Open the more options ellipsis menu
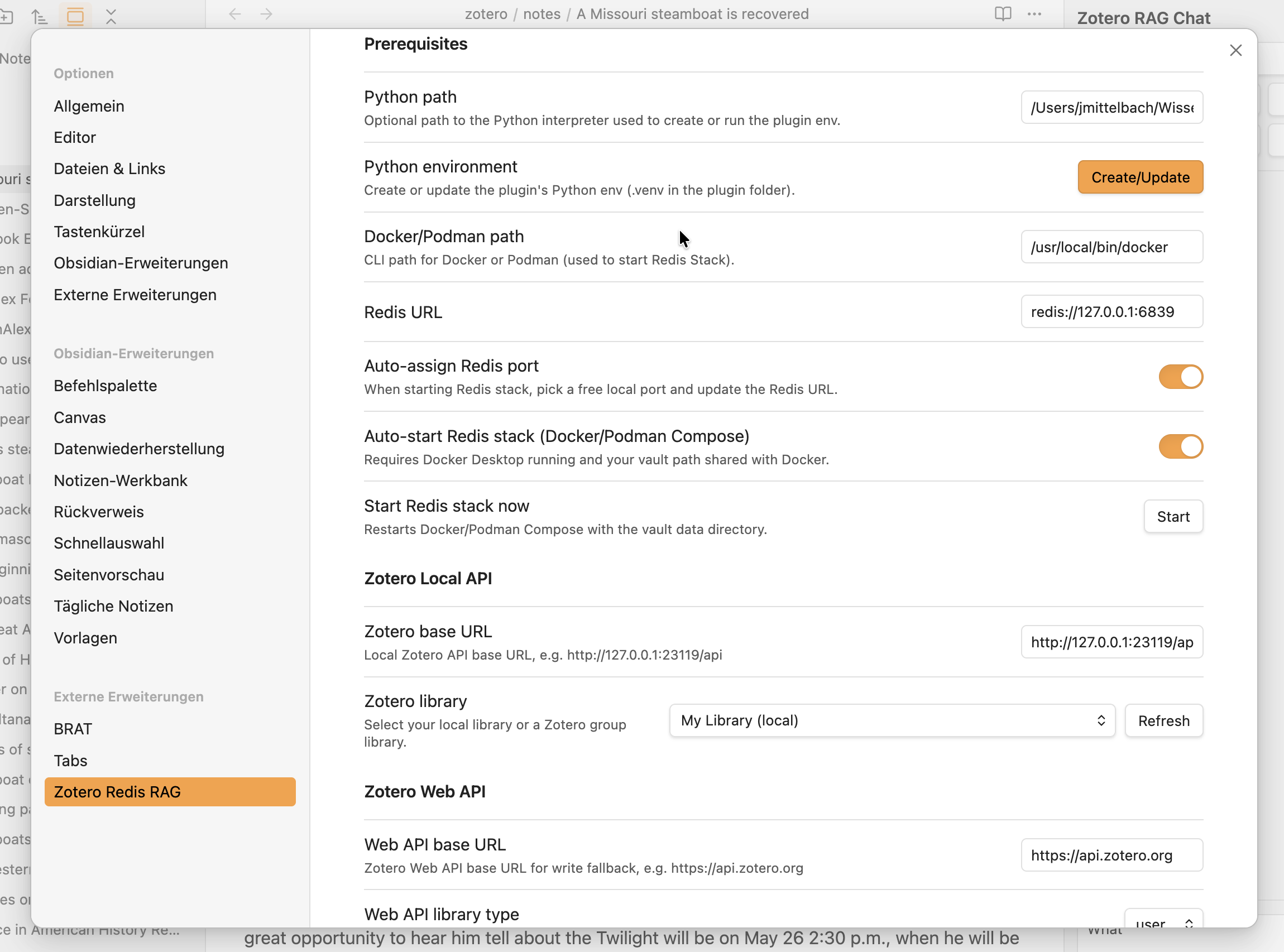This screenshot has width=1284, height=952. coord(1034,14)
